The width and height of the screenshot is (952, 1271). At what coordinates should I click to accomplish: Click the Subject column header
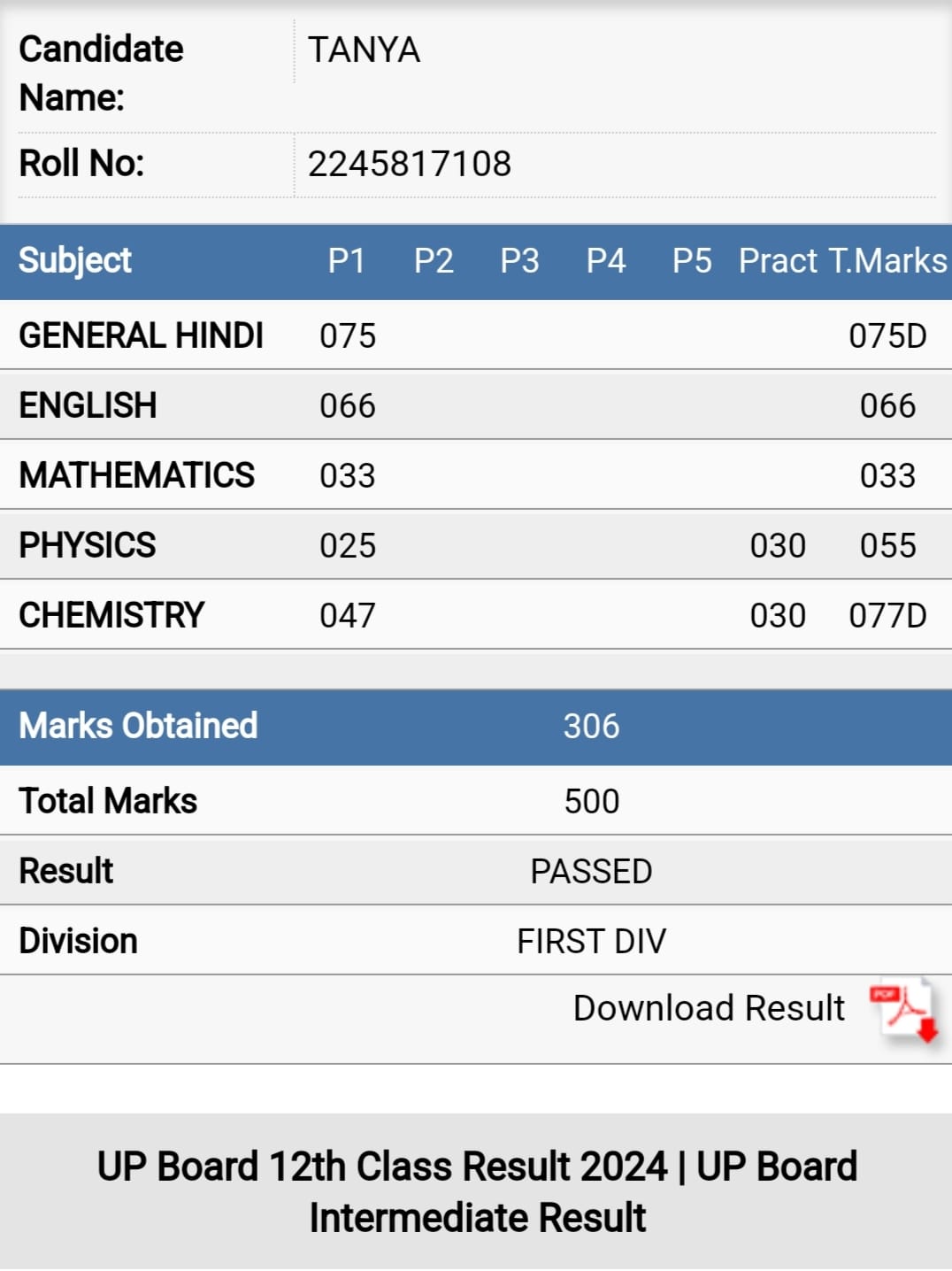tap(75, 261)
